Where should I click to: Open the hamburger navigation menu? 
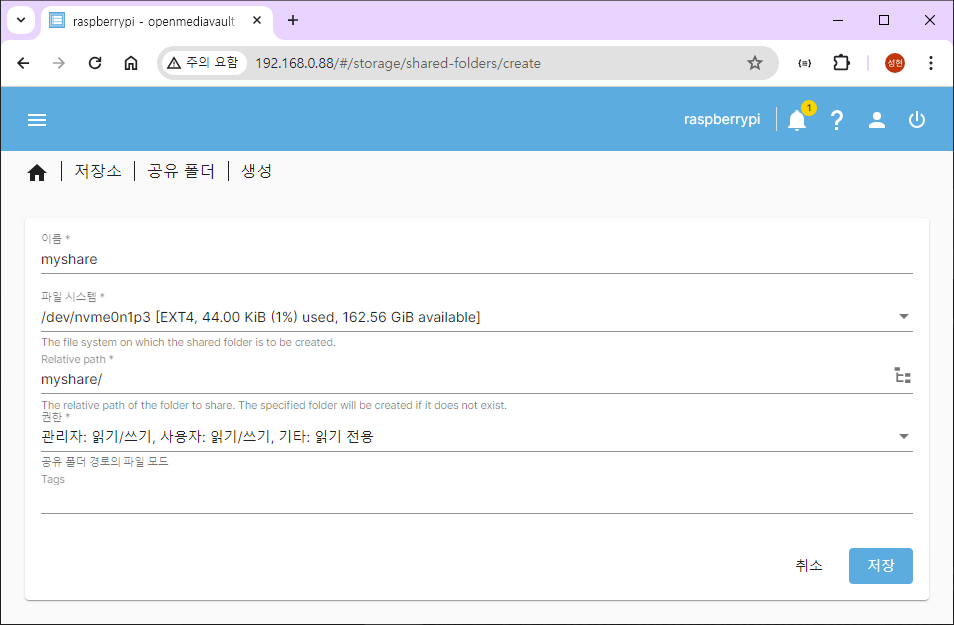pyautogui.click(x=37, y=120)
